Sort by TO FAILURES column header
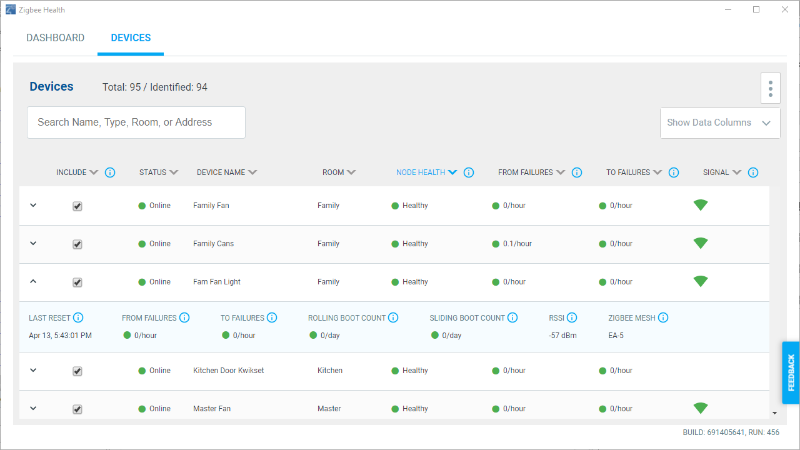The image size is (800, 450). point(634,172)
